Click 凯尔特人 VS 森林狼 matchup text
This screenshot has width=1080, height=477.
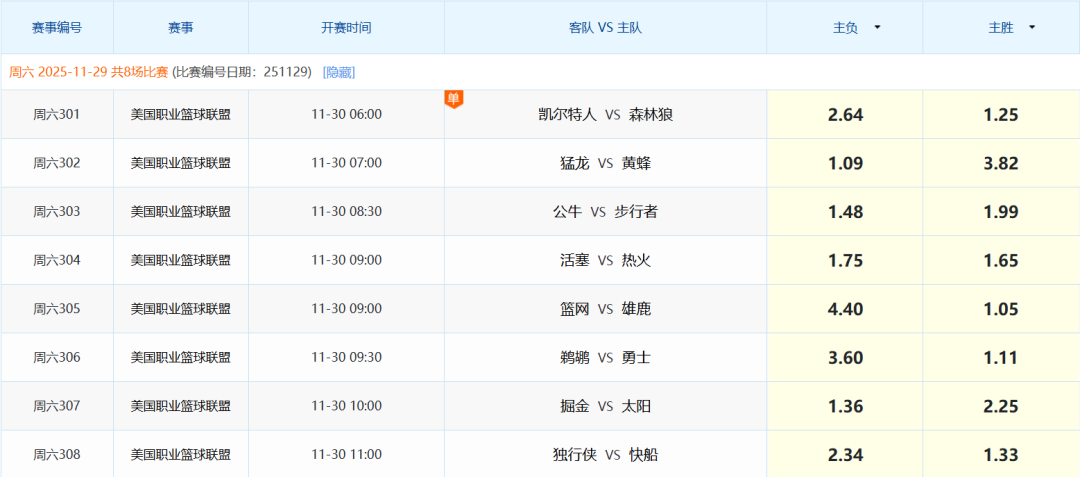tap(605, 115)
